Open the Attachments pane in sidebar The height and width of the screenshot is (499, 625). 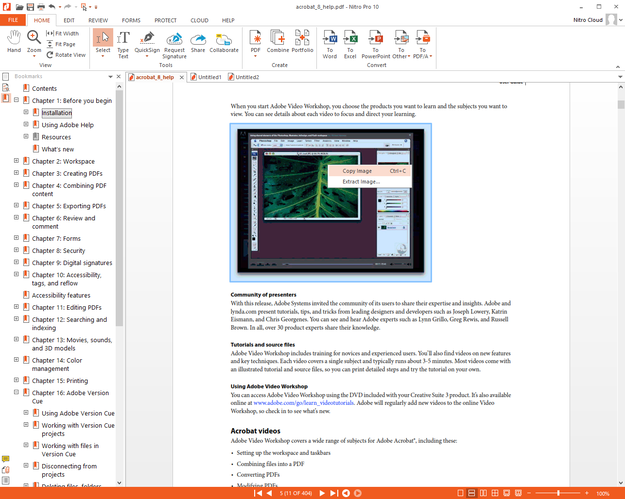[6, 470]
